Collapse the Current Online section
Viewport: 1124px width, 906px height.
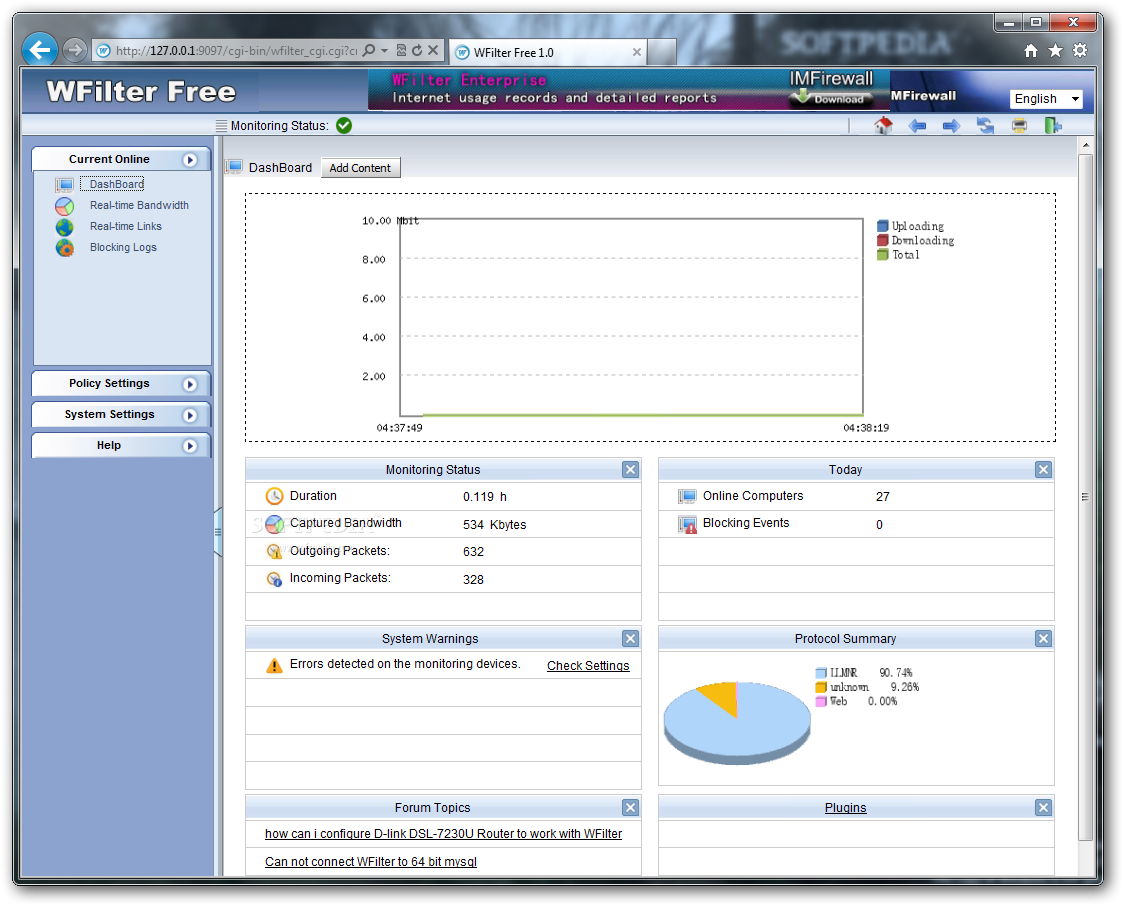[x=190, y=160]
